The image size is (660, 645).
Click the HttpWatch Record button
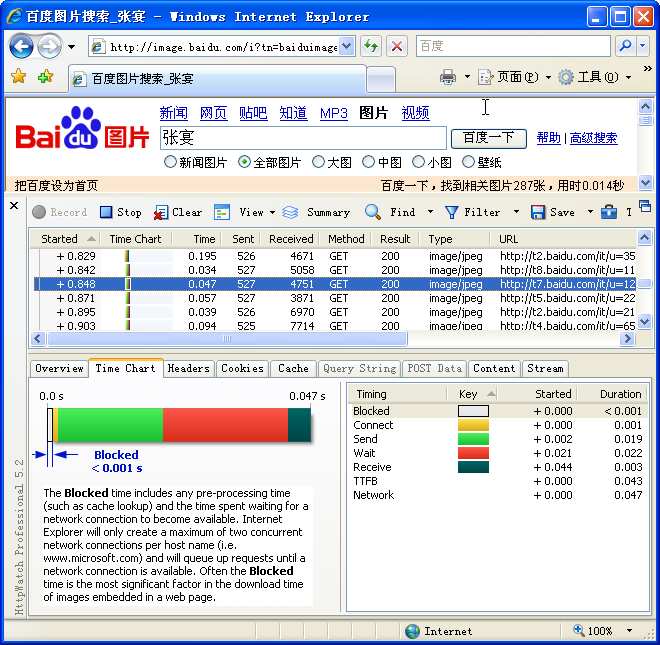click(60, 212)
